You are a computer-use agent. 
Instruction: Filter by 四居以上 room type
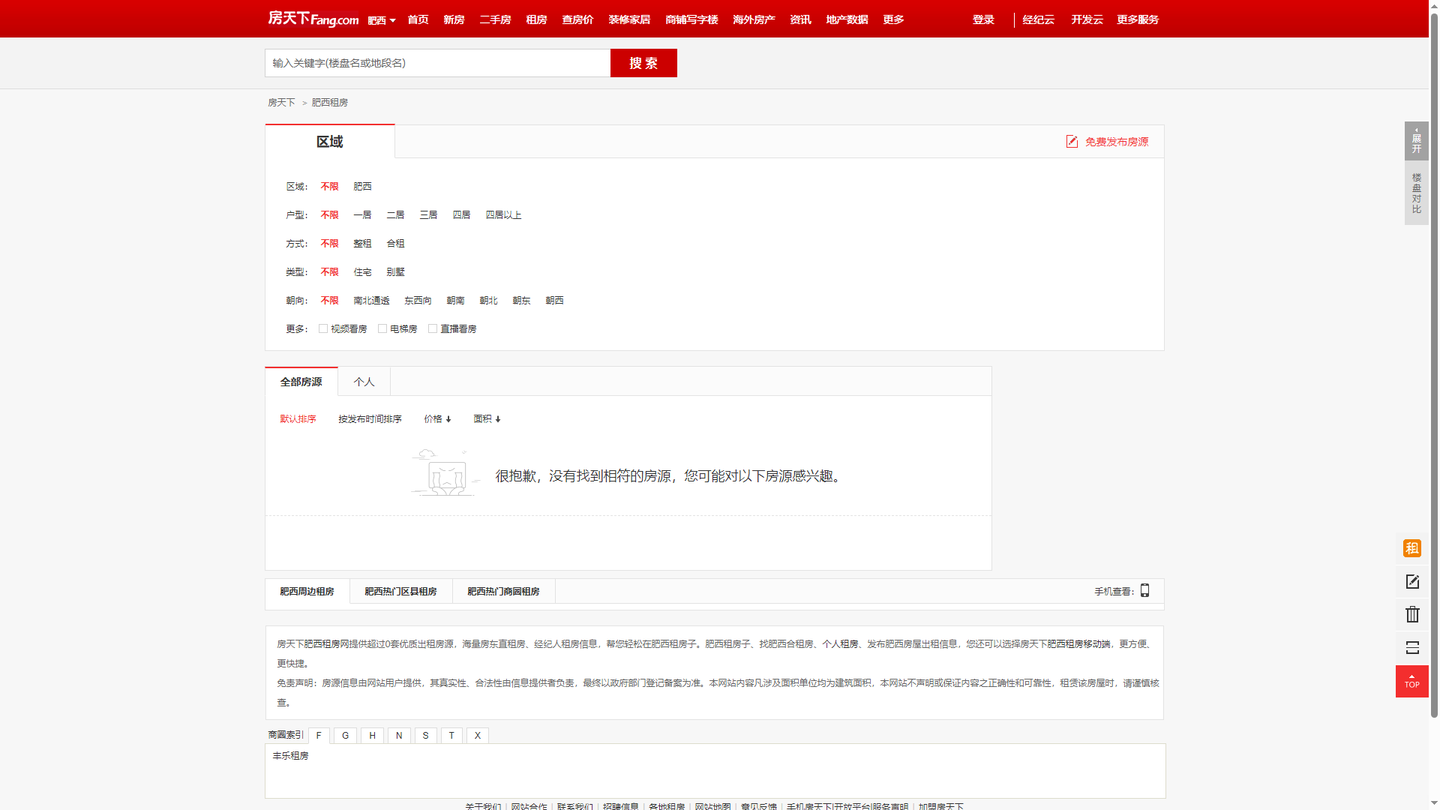503,215
